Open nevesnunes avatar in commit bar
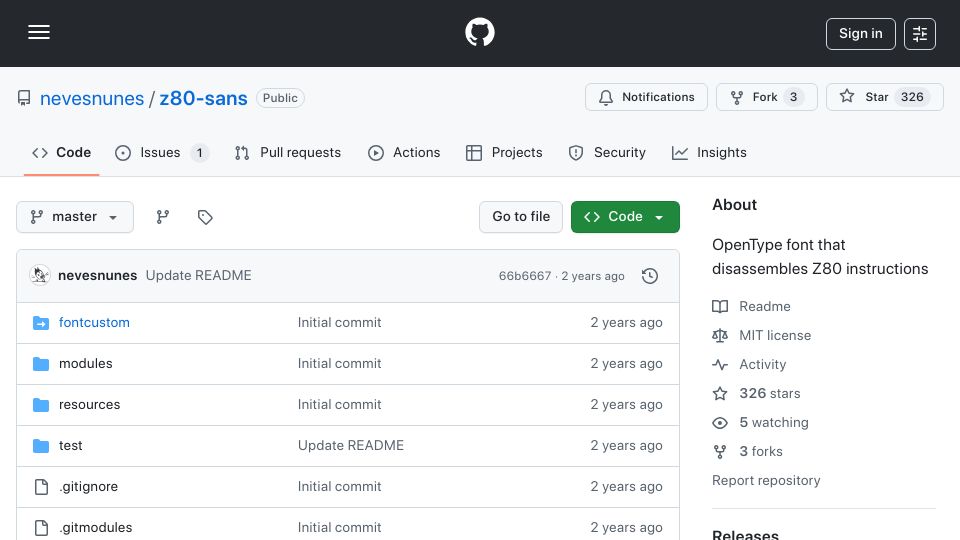Image resolution: width=960 pixels, height=540 pixels. [x=40, y=276]
